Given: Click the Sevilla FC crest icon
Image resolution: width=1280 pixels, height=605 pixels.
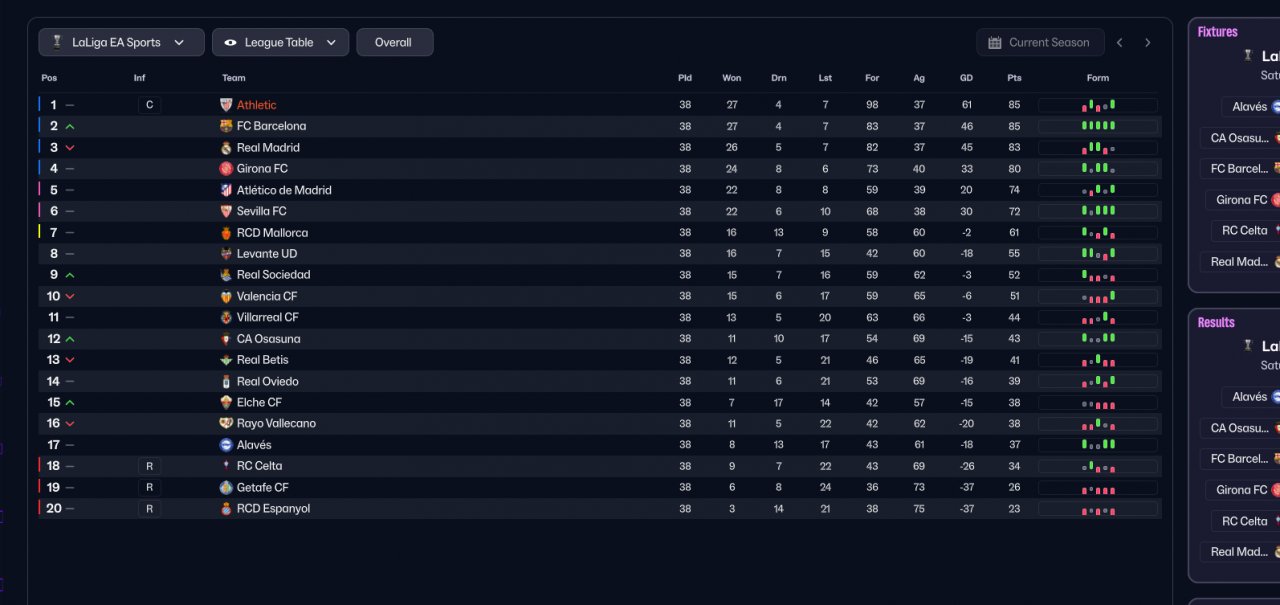Looking at the screenshot, I should (226, 211).
